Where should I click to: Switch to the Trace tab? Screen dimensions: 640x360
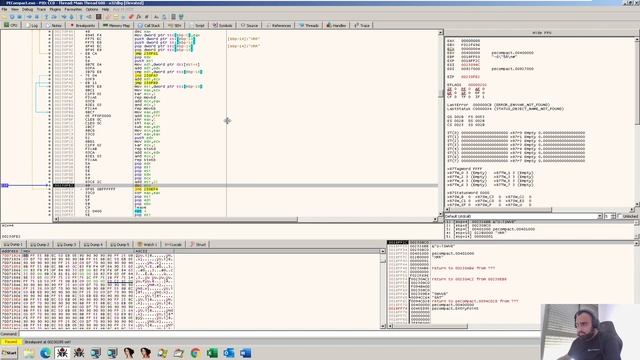[x=362, y=25]
